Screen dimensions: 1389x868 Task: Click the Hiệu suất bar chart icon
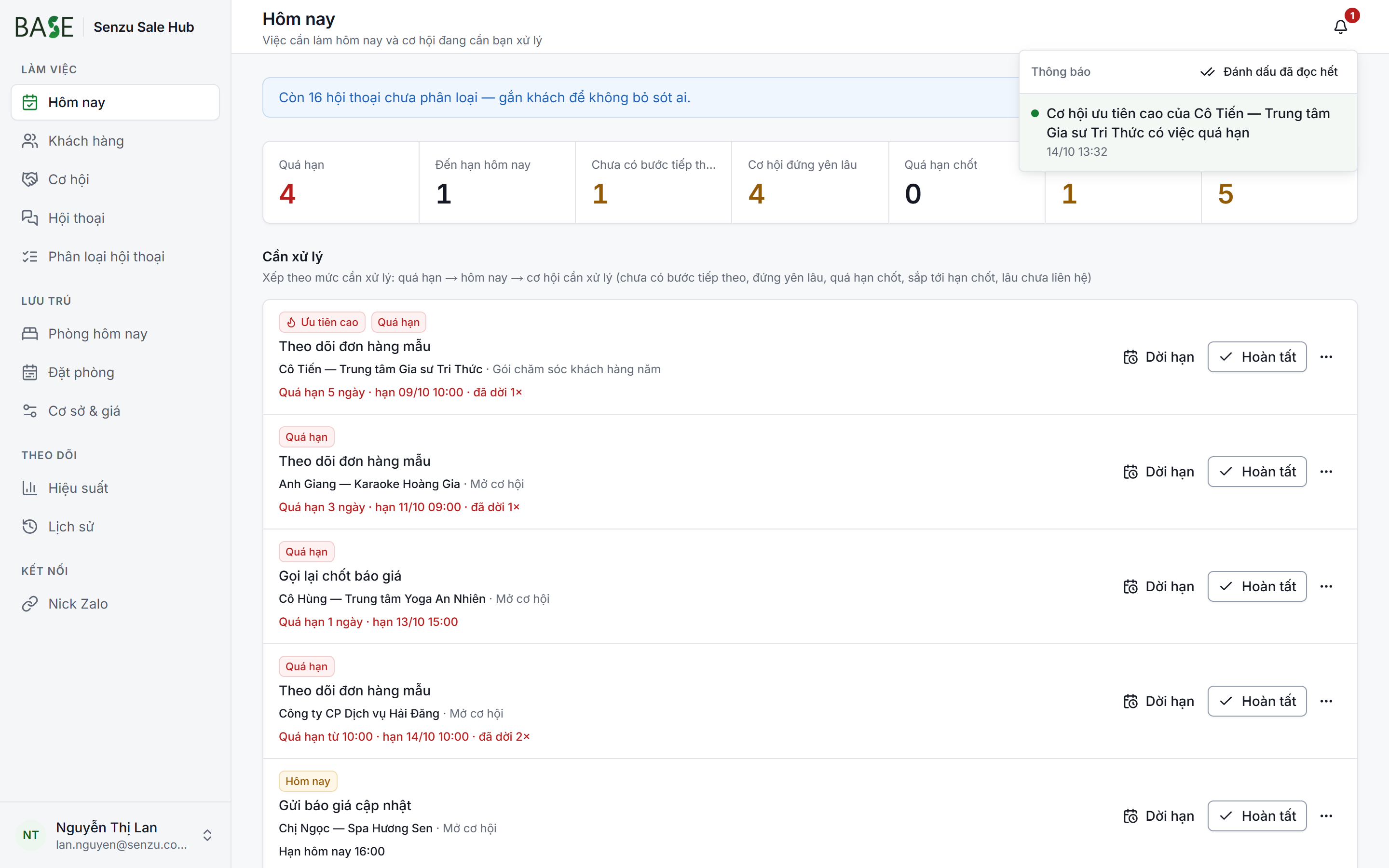(x=30, y=488)
